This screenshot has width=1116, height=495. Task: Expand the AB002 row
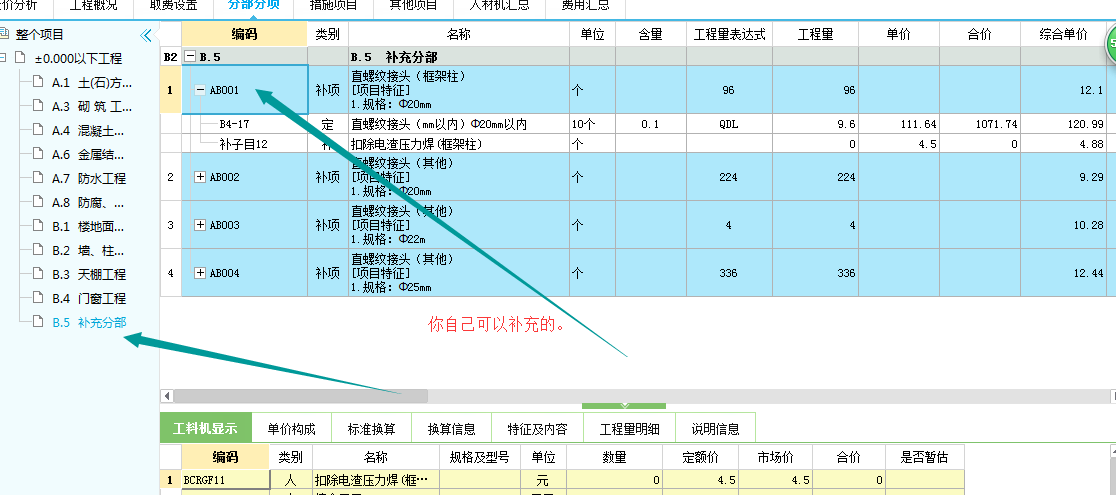(x=200, y=177)
